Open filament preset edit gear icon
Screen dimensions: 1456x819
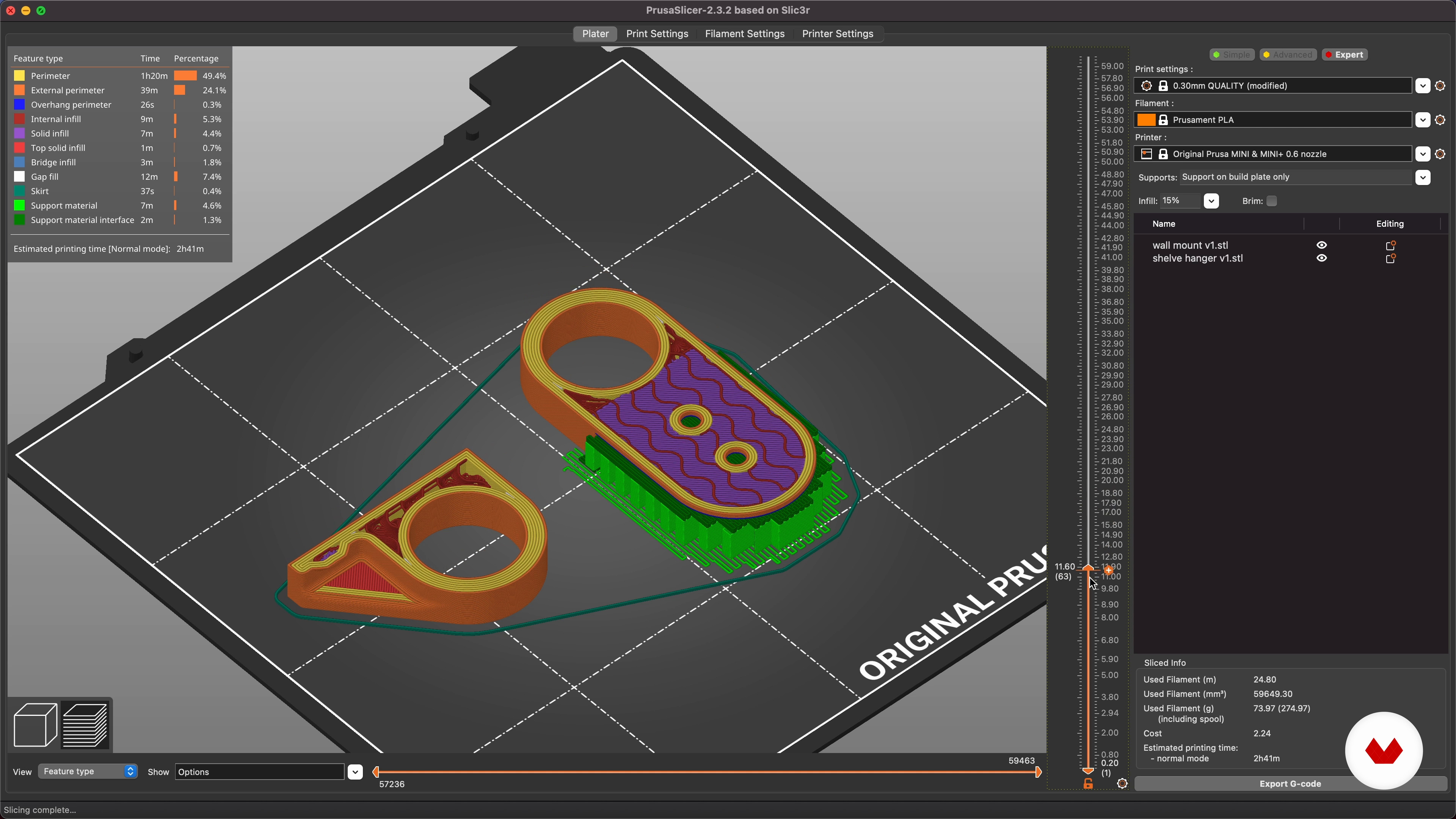[1440, 120]
